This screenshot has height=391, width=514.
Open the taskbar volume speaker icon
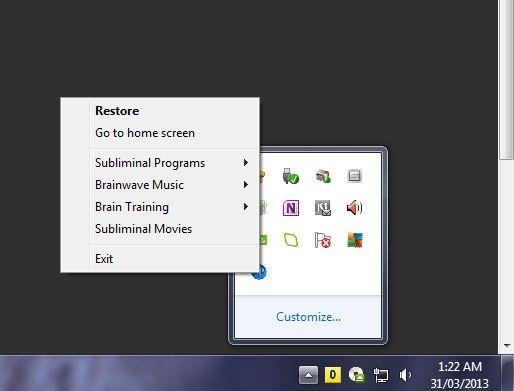pos(405,375)
